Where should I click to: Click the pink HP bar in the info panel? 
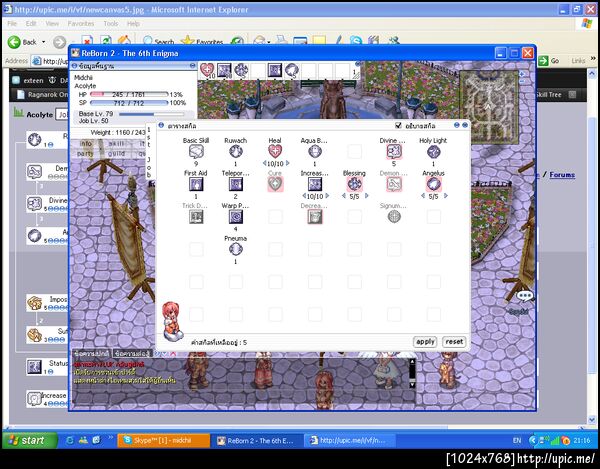[129, 94]
